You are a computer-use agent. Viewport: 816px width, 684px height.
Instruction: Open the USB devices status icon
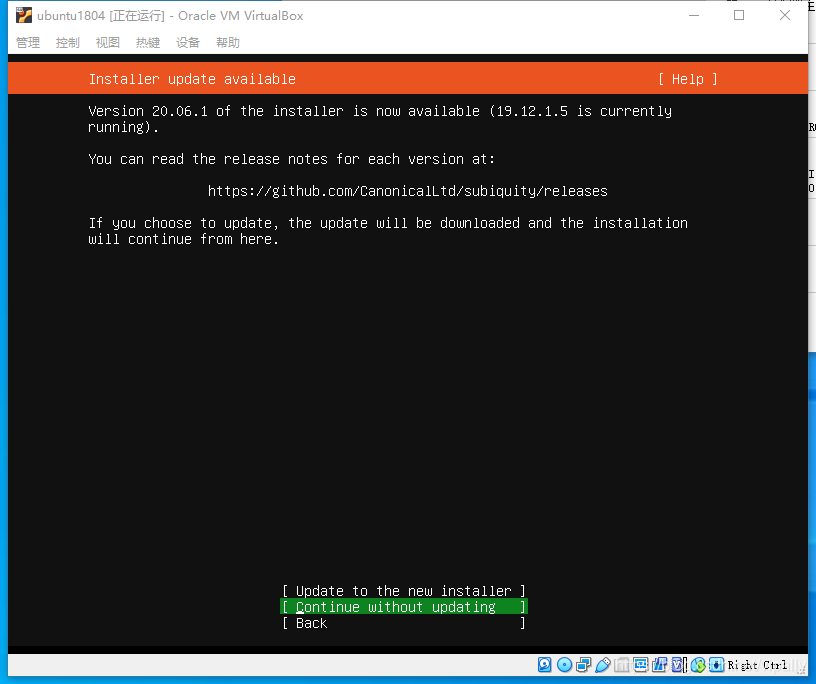pos(603,665)
